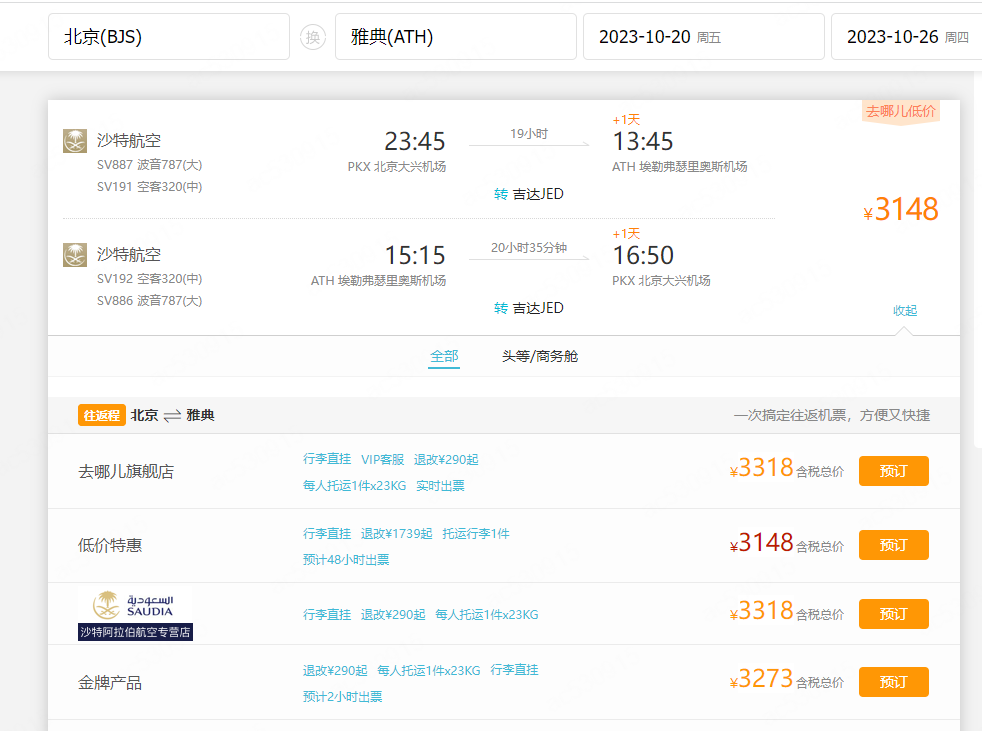
Task: Click outbound arrival time 13:45
Action: (643, 142)
